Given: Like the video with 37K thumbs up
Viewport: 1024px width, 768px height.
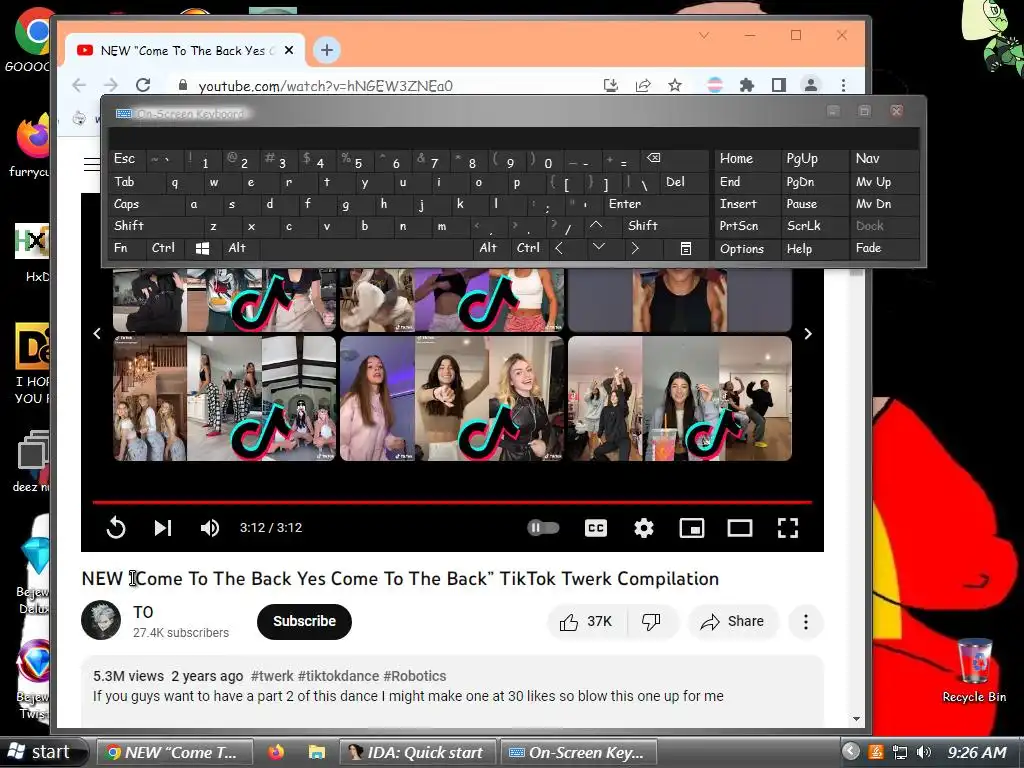Looking at the screenshot, I should [586, 621].
